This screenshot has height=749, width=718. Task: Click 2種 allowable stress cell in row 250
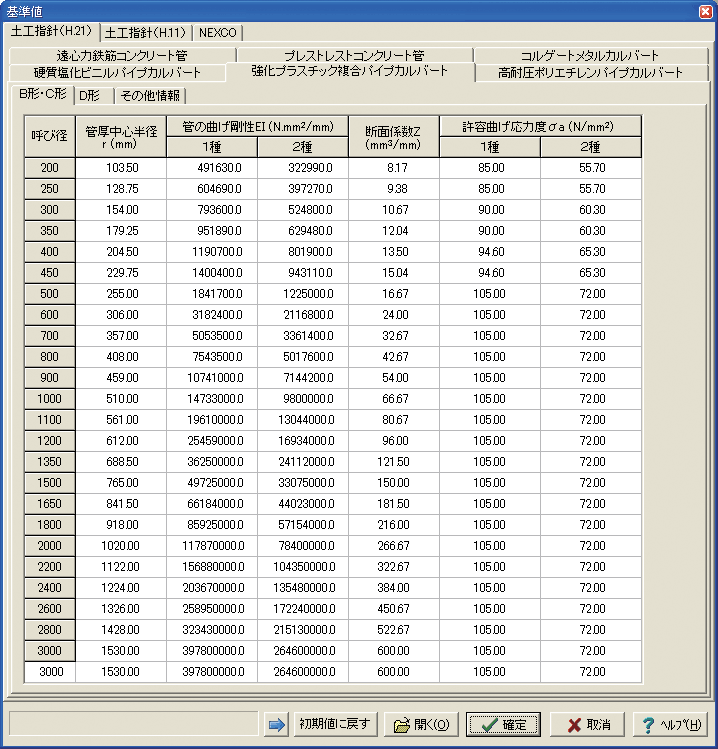coord(591,189)
